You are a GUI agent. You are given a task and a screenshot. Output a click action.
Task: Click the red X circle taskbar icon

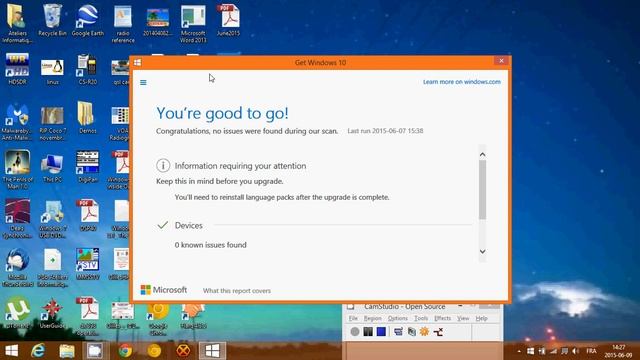click(183, 351)
